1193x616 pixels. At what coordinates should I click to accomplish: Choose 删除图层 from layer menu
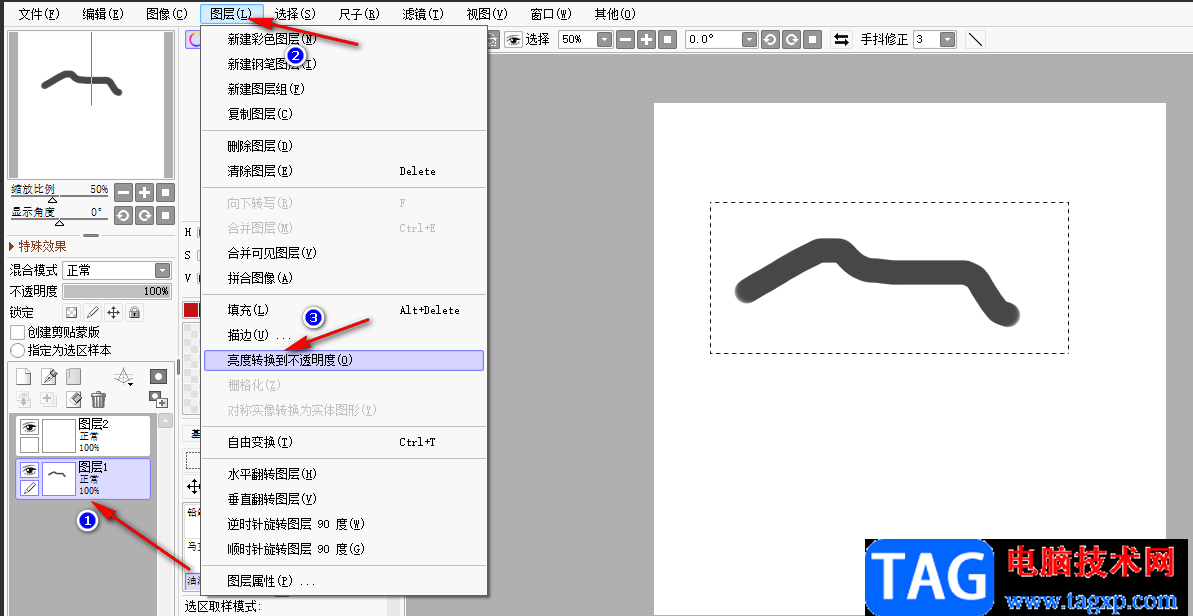[344, 146]
